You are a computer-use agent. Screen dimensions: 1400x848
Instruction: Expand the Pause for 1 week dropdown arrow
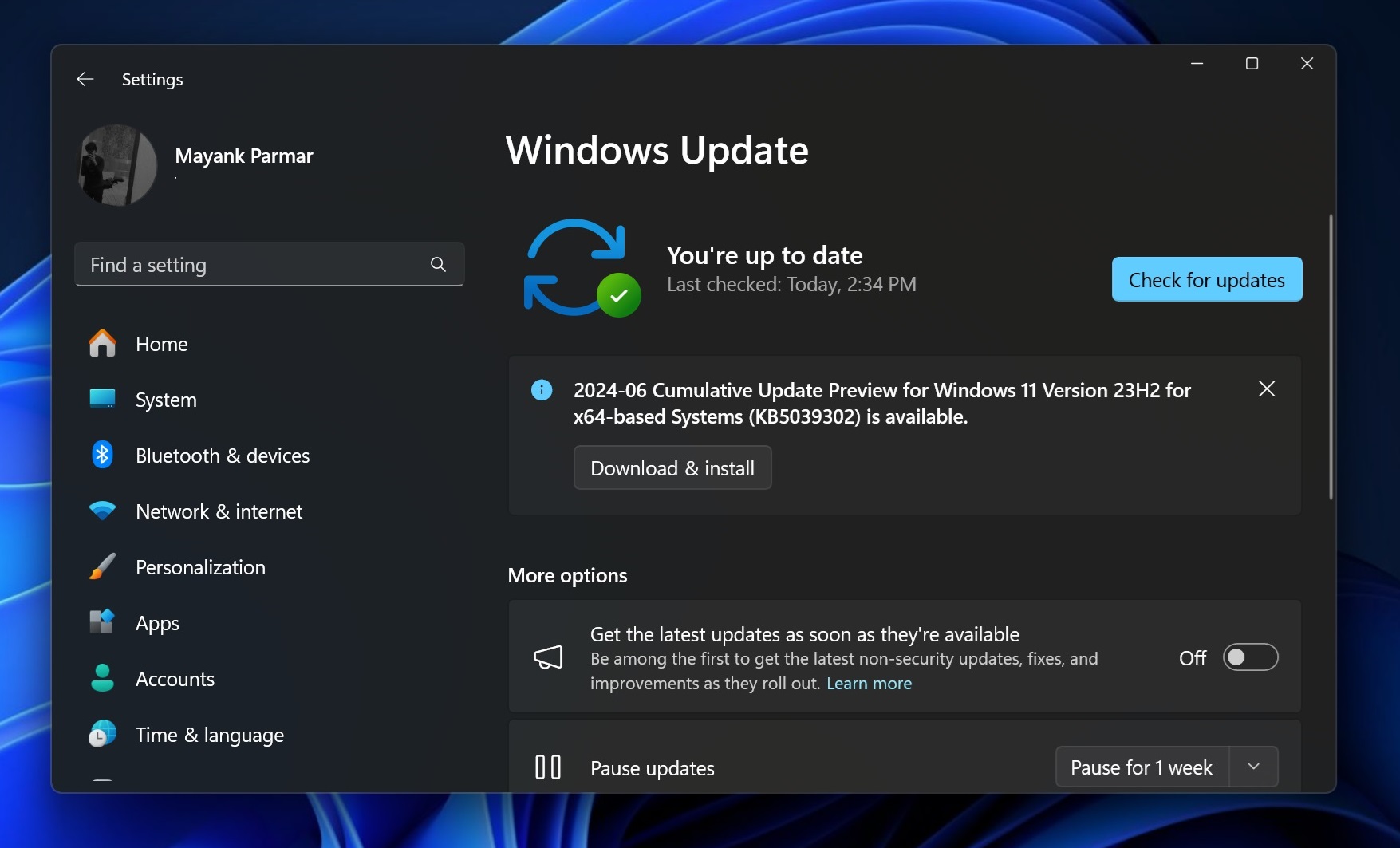pos(1254,767)
